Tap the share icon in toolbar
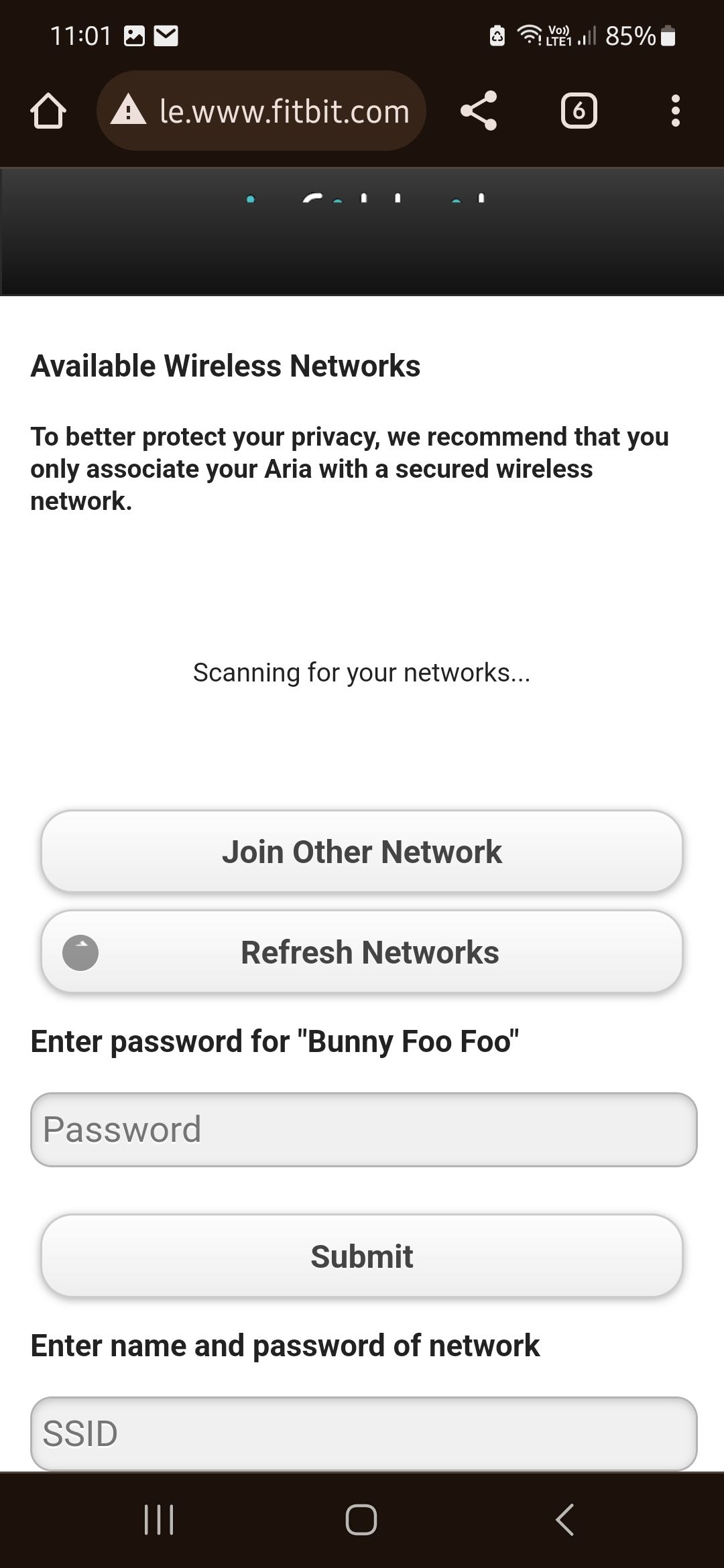 479,111
